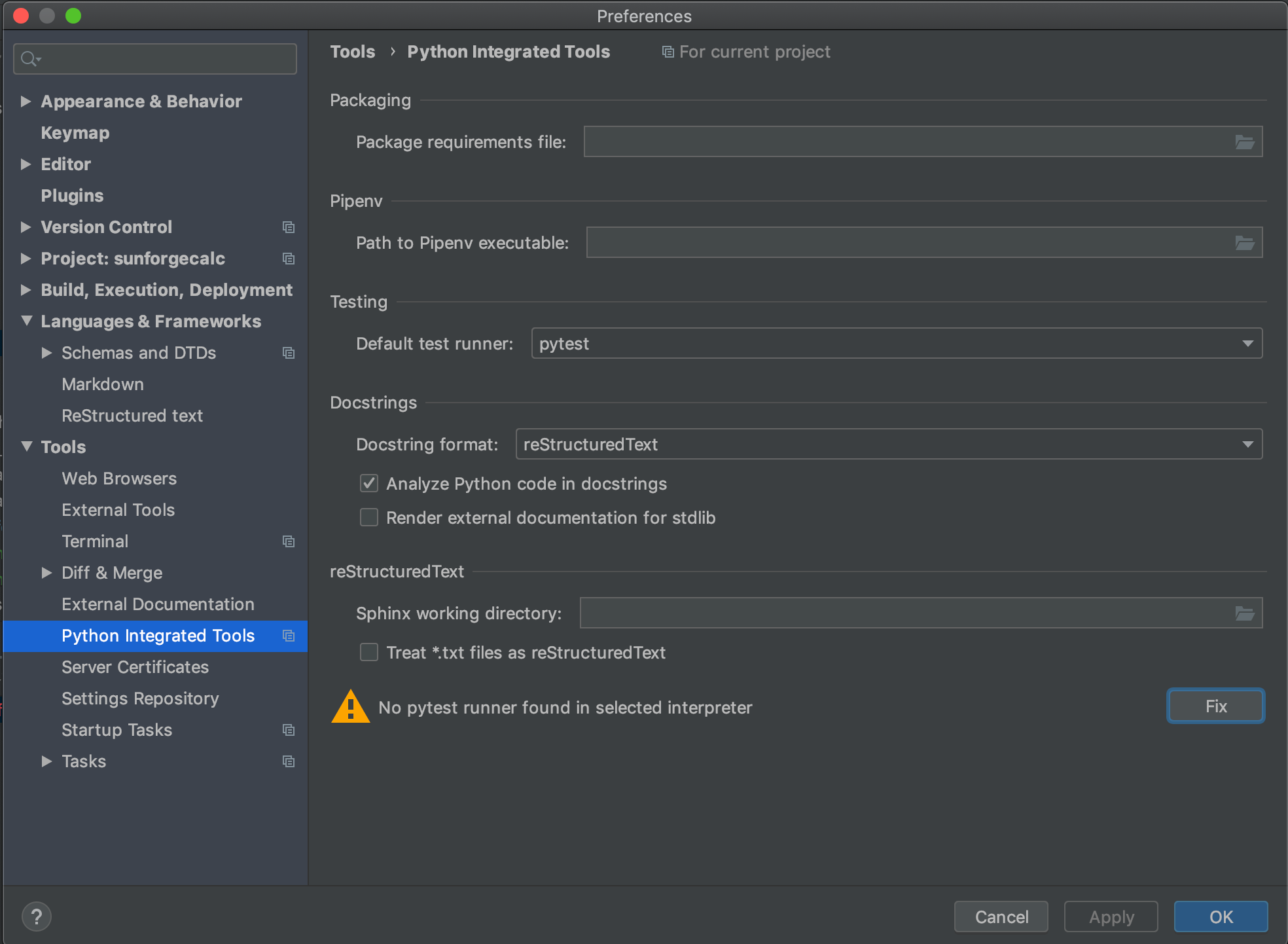This screenshot has height=944, width=1288.
Task: Select Python Integrated Tools in the sidebar
Action: 158,636
